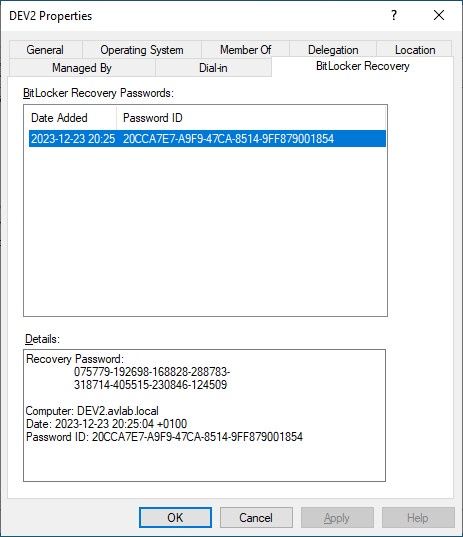The image size is (463, 537).
Task: Click the greyed-out Help button
Action: point(418,517)
